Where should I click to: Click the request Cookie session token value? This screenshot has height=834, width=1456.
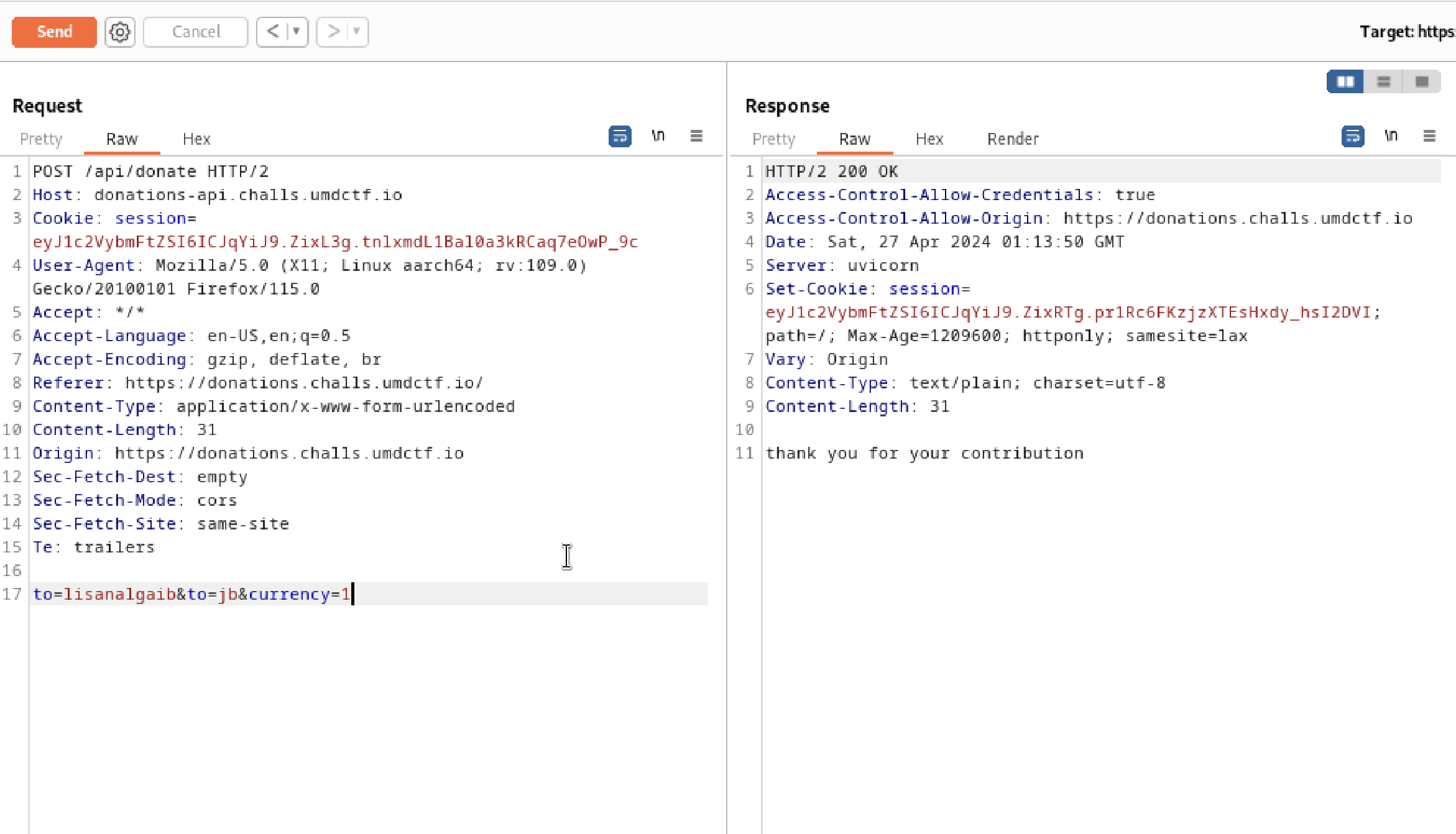point(335,242)
